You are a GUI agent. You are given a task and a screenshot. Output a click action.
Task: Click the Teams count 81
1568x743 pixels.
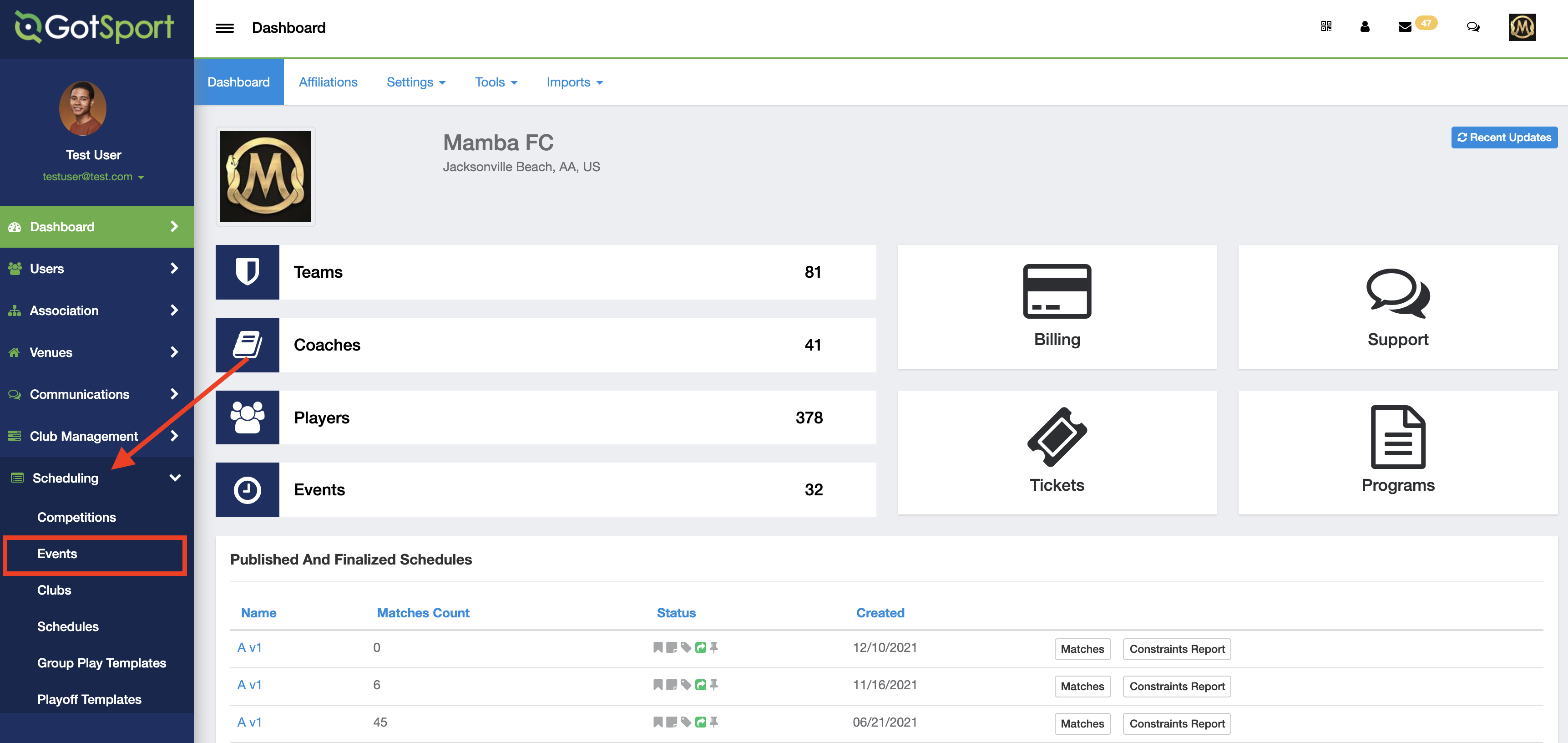(813, 272)
